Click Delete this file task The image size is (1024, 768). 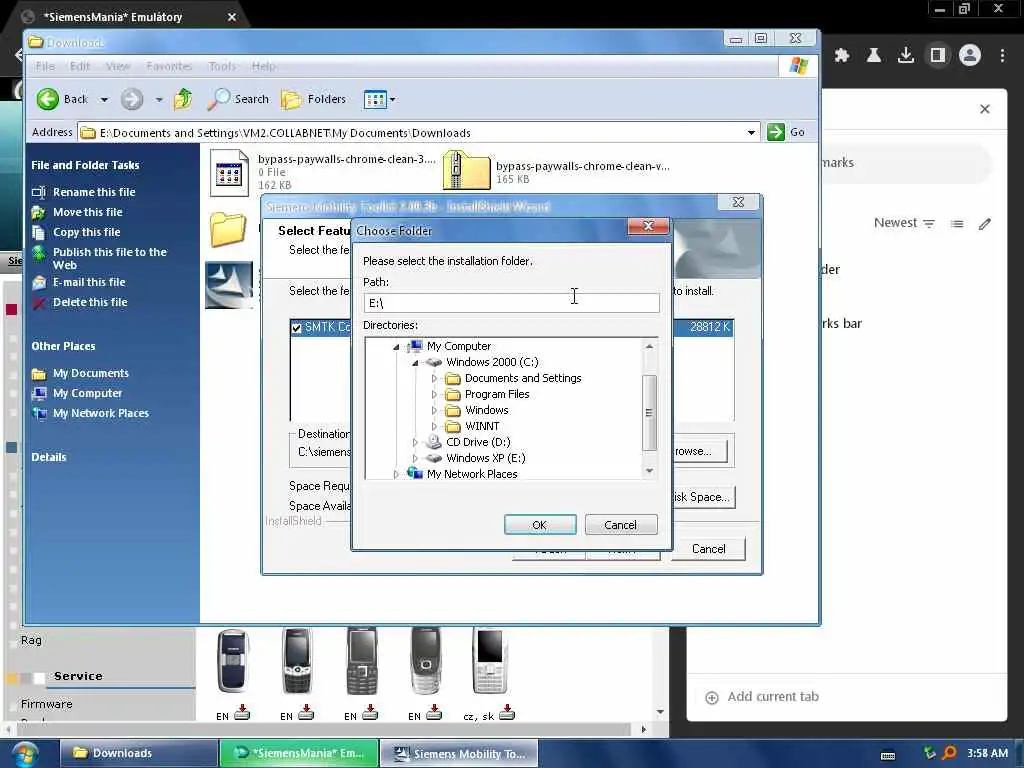point(90,302)
